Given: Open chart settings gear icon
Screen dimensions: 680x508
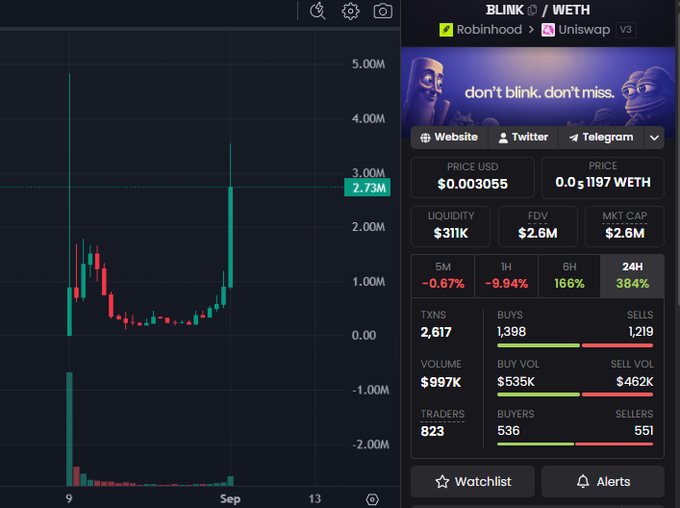Looking at the screenshot, I should (350, 11).
